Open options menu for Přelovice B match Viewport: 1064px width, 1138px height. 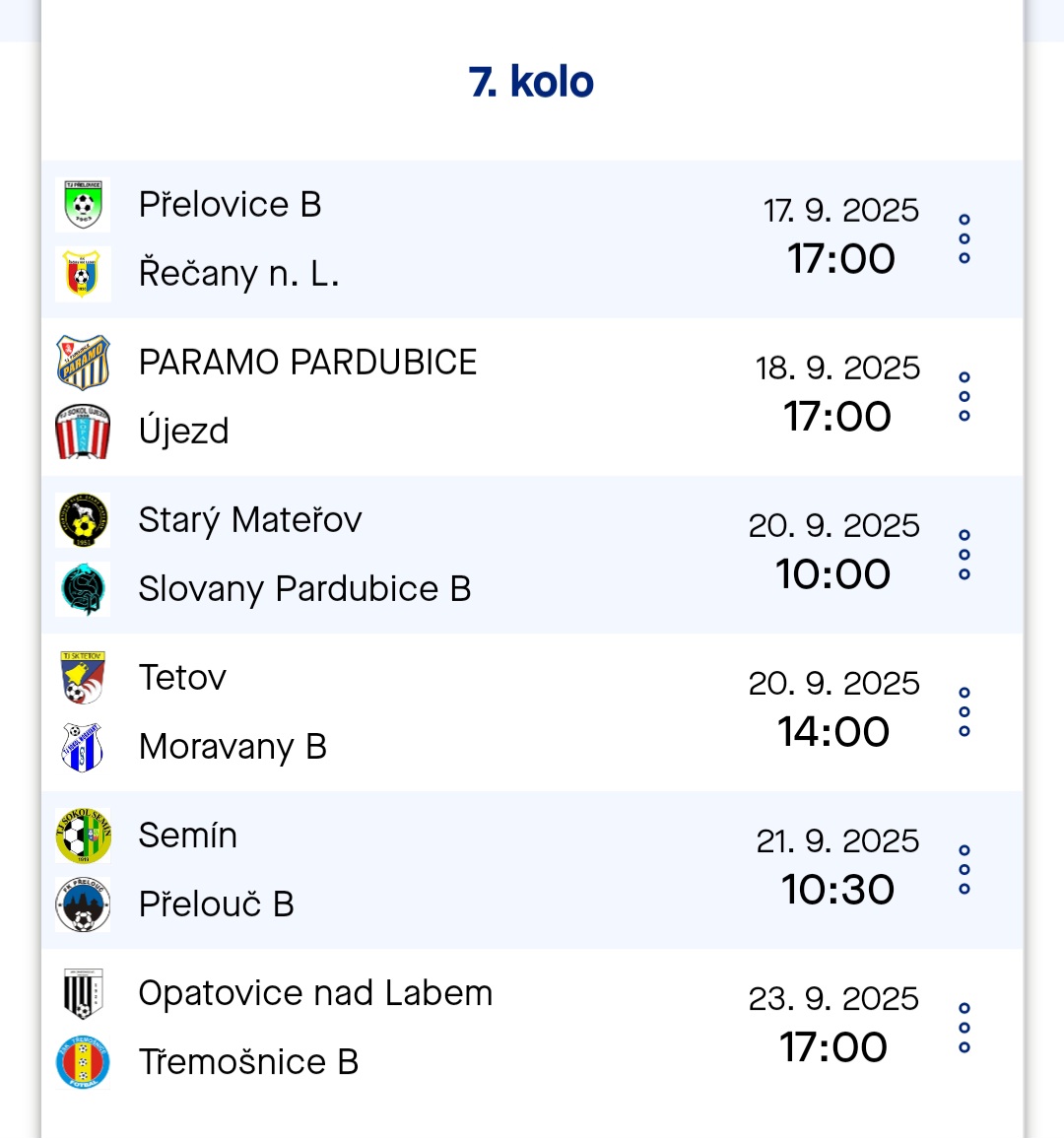pos(964,236)
